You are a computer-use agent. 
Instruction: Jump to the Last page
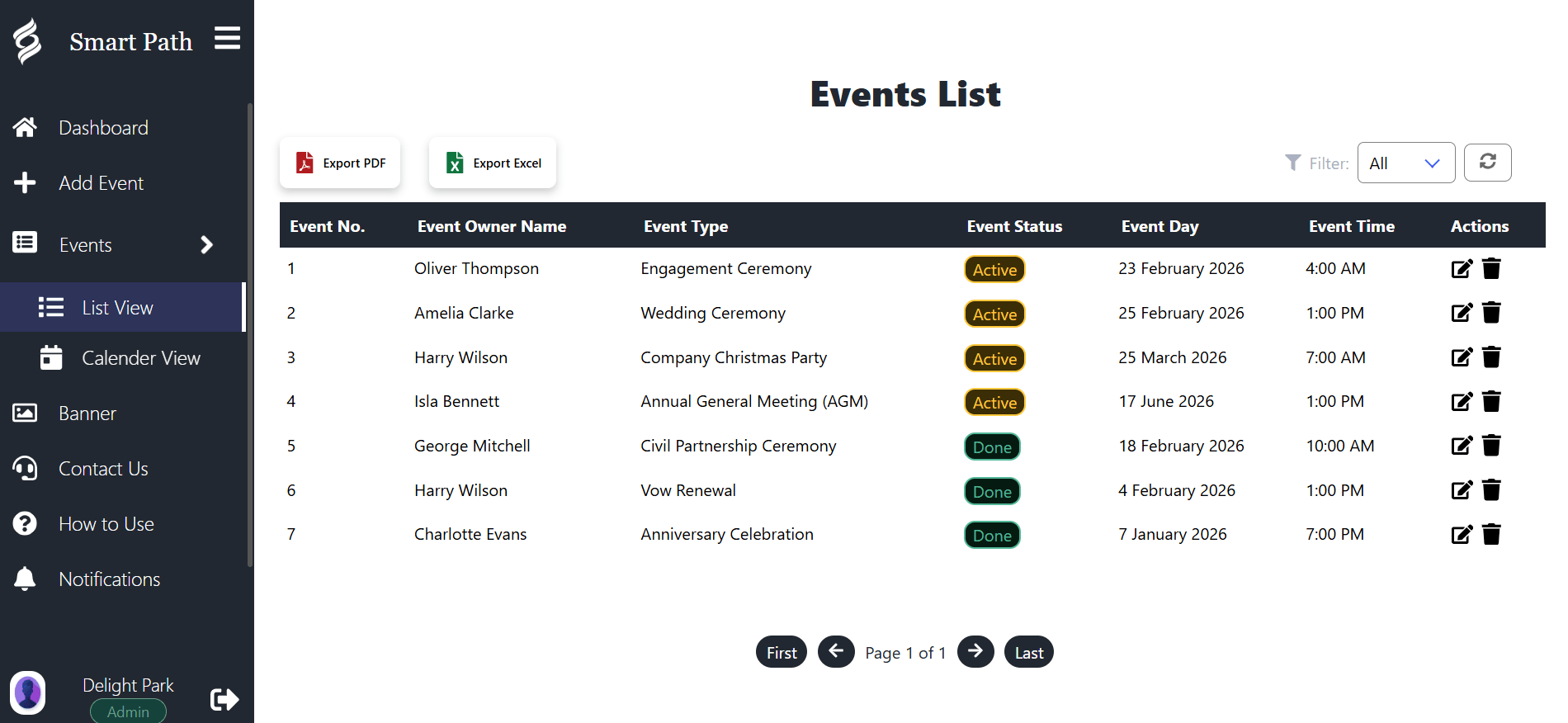click(x=1028, y=653)
